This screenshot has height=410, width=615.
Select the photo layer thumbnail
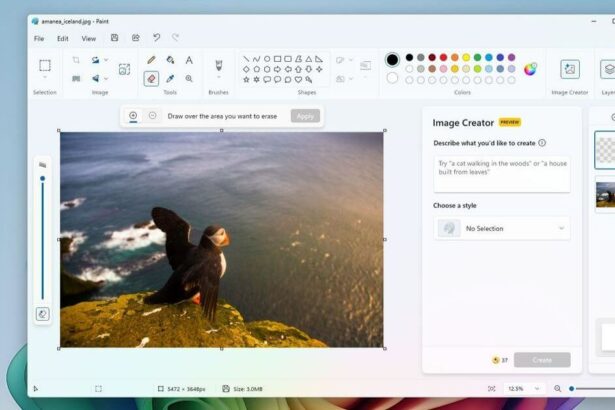click(605, 195)
